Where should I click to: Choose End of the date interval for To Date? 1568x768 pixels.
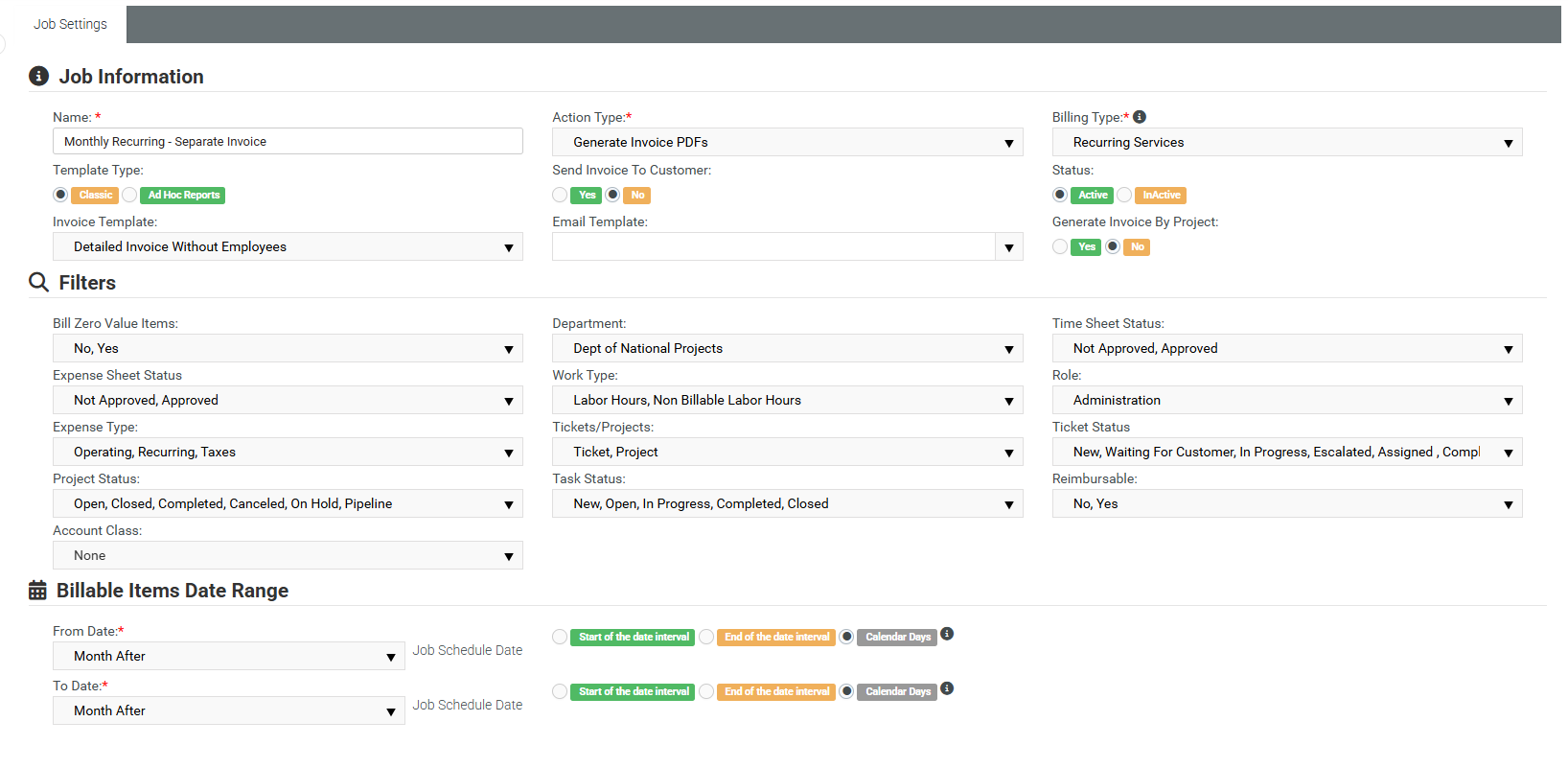click(x=707, y=691)
